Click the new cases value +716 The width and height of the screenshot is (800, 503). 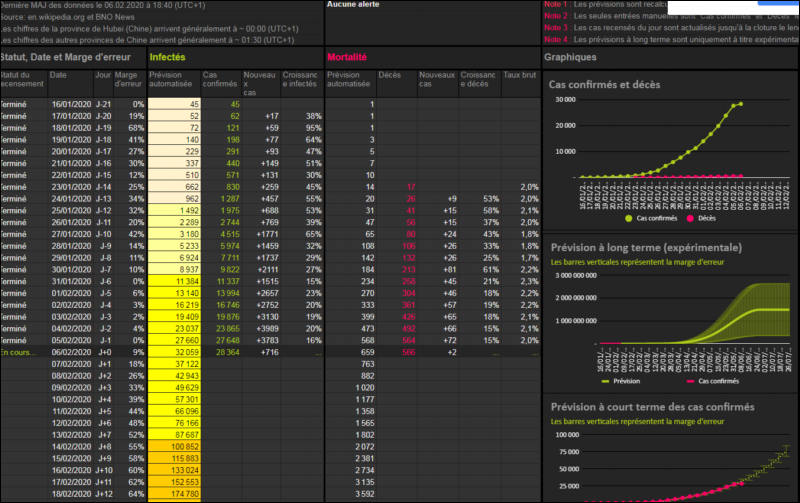(270, 353)
